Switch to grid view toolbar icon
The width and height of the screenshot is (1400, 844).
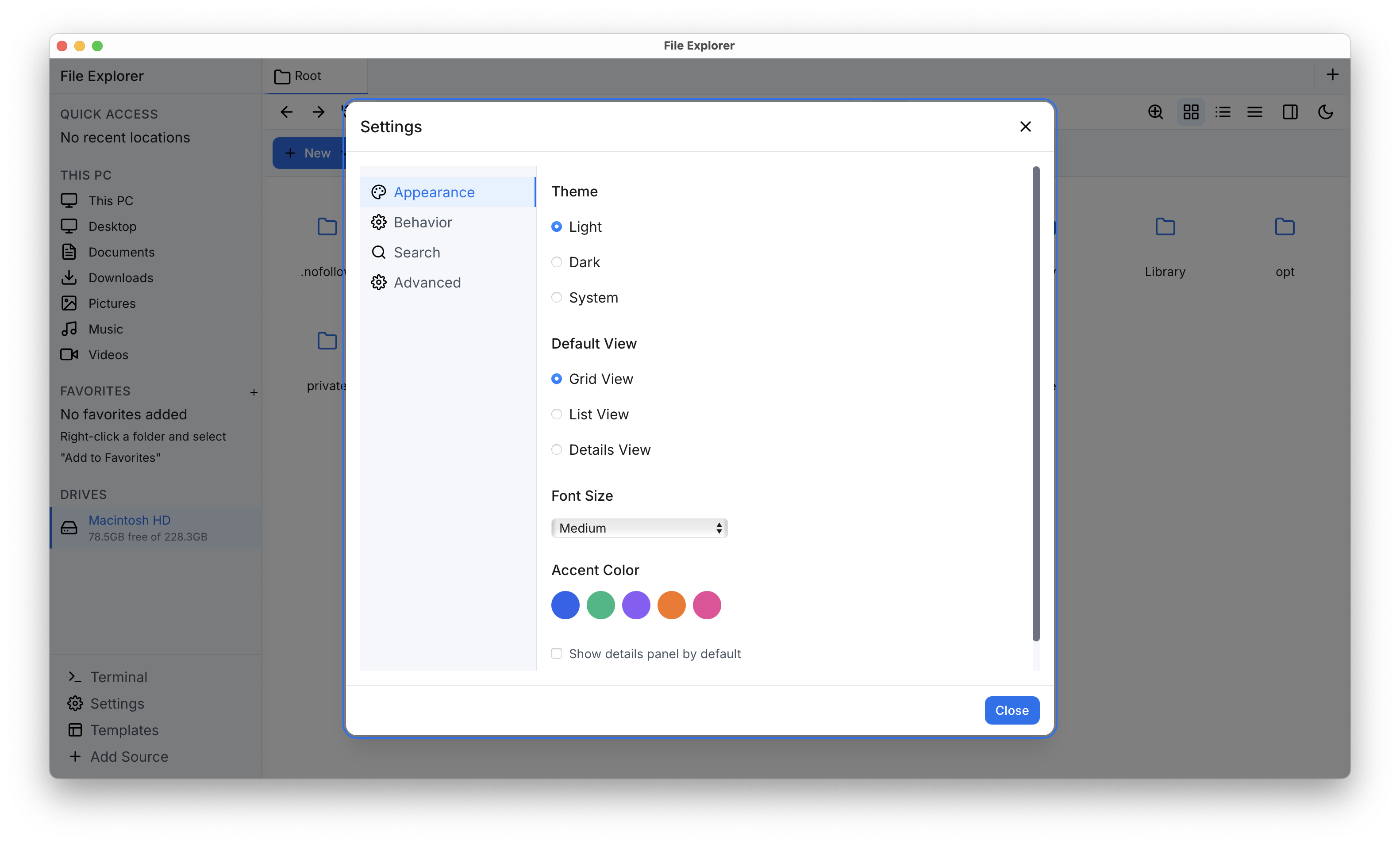1190,112
